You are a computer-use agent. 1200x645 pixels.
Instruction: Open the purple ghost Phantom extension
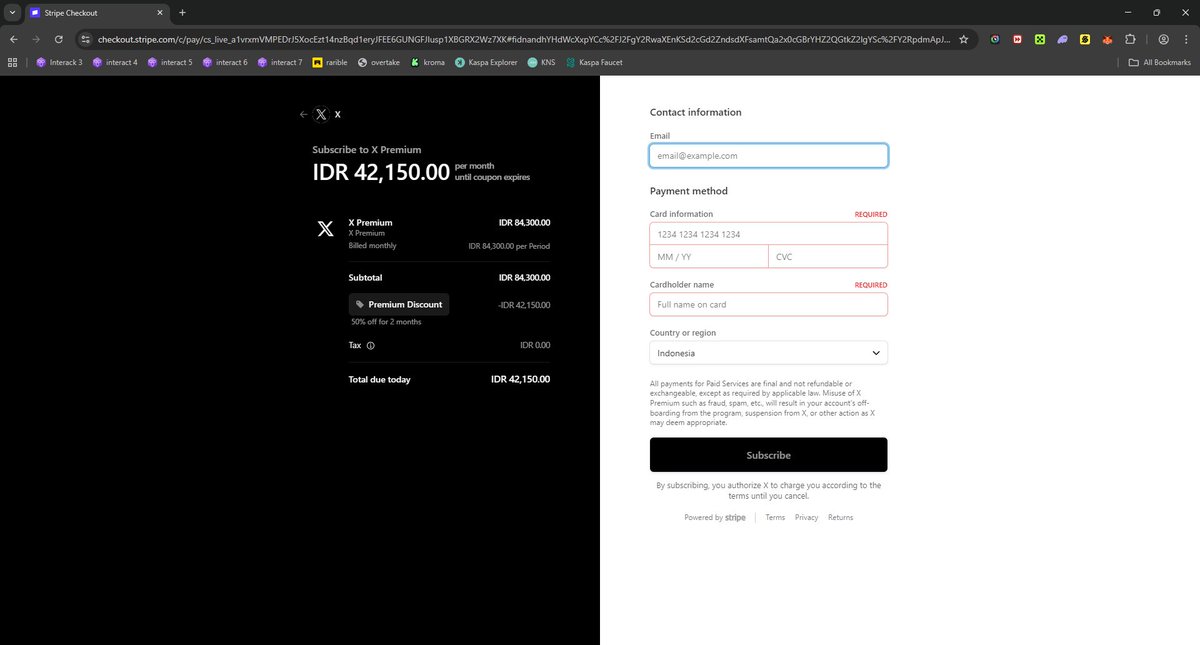coord(1062,40)
